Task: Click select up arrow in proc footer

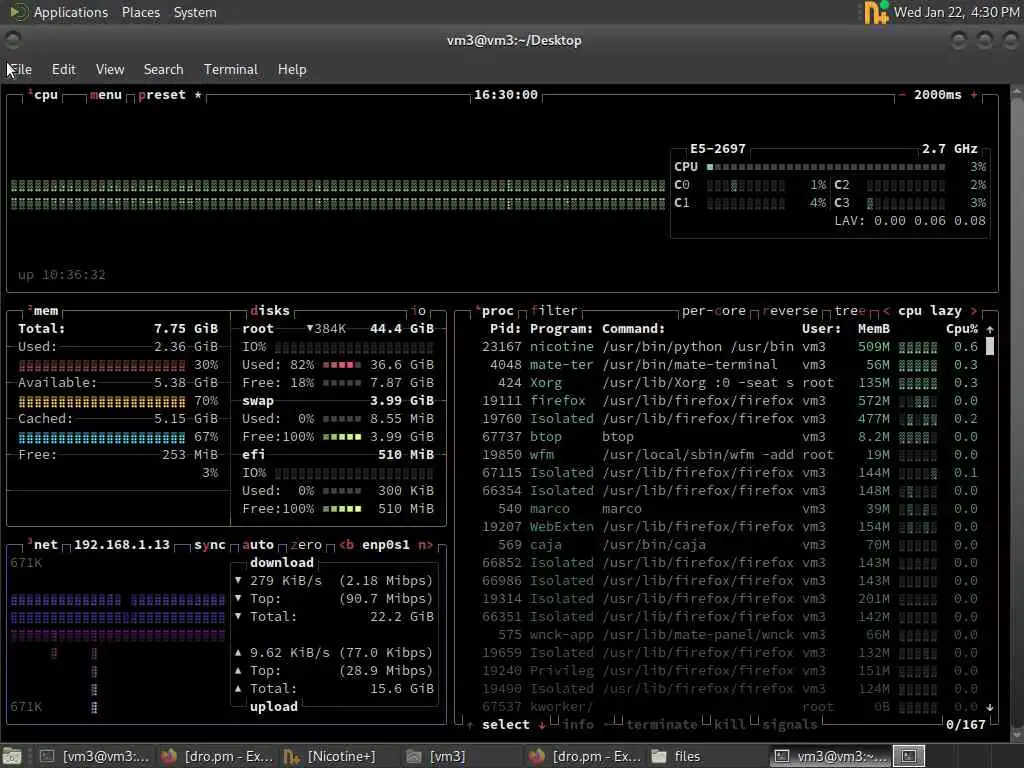Action: [x=470, y=725]
